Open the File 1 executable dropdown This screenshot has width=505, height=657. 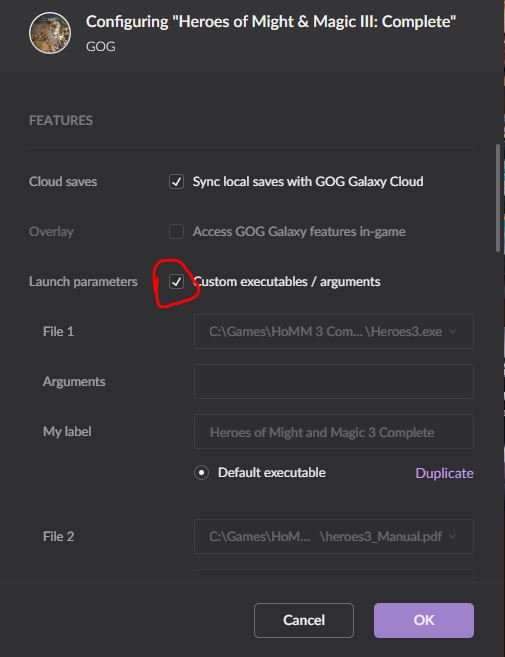pos(334,331)
